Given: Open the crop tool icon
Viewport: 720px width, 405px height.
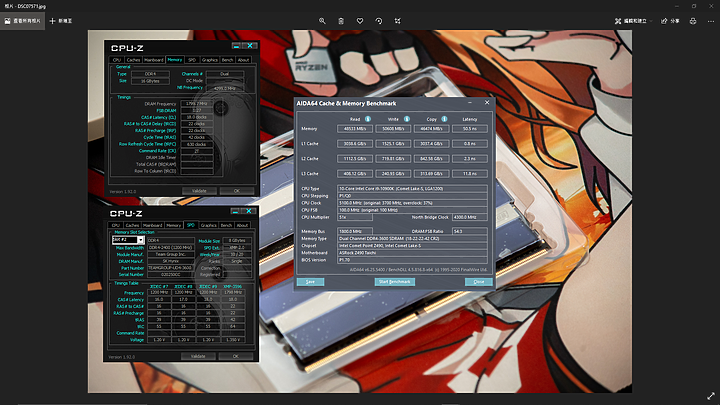Looking at the screenshot, I should tap(398, 21).
